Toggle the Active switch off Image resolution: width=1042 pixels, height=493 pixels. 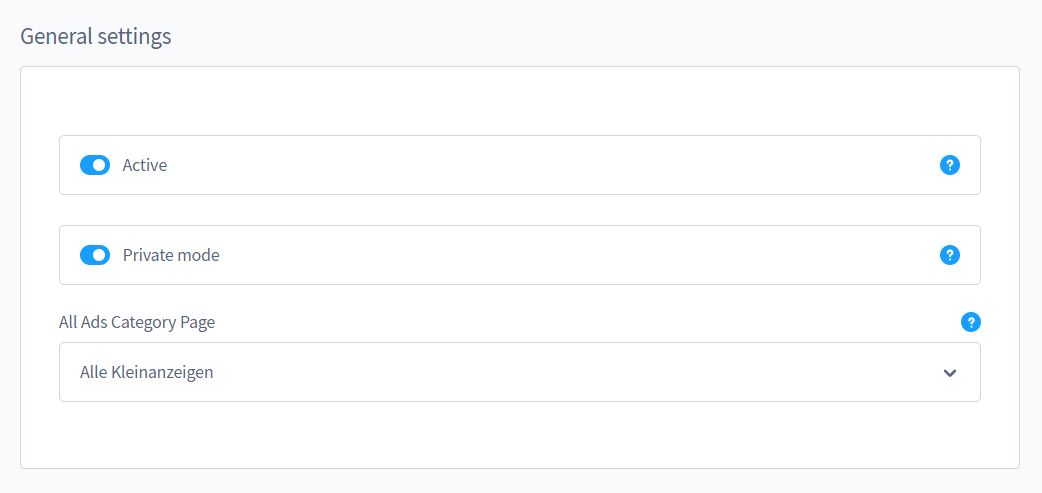[95, 165]
